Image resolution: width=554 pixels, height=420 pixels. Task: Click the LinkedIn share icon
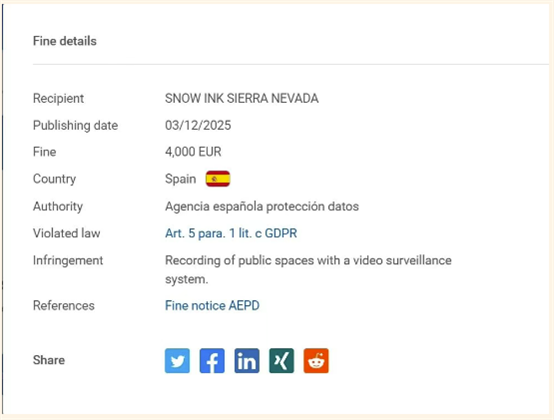pos(247,361)
